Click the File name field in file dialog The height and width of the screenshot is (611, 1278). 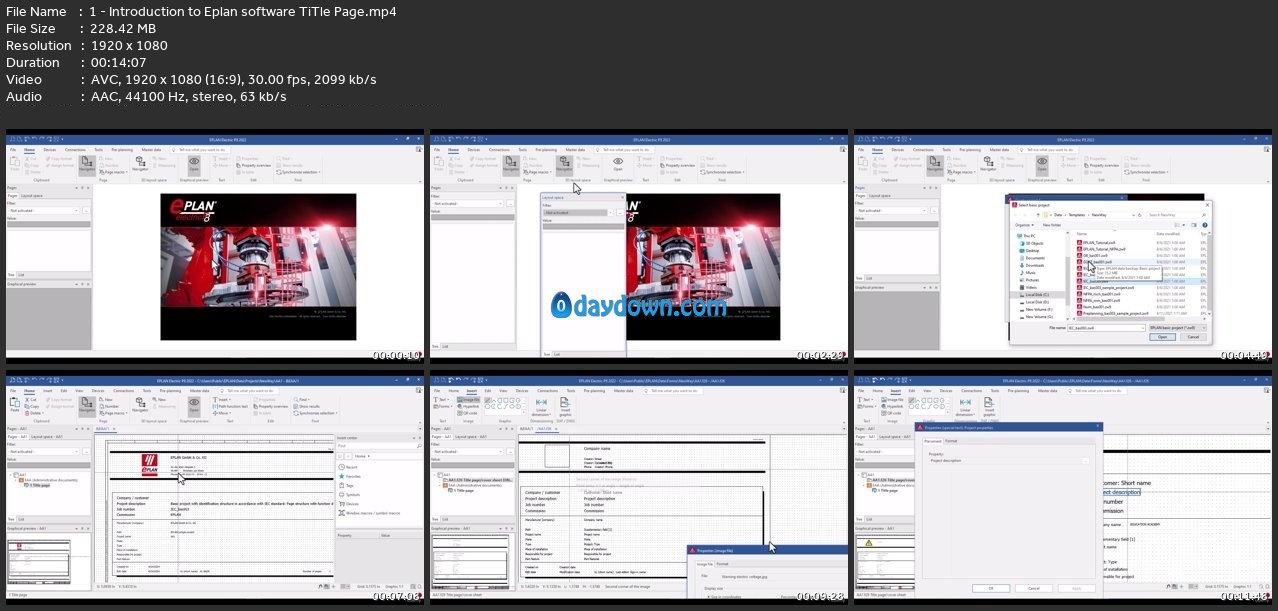coord(1106,327)
